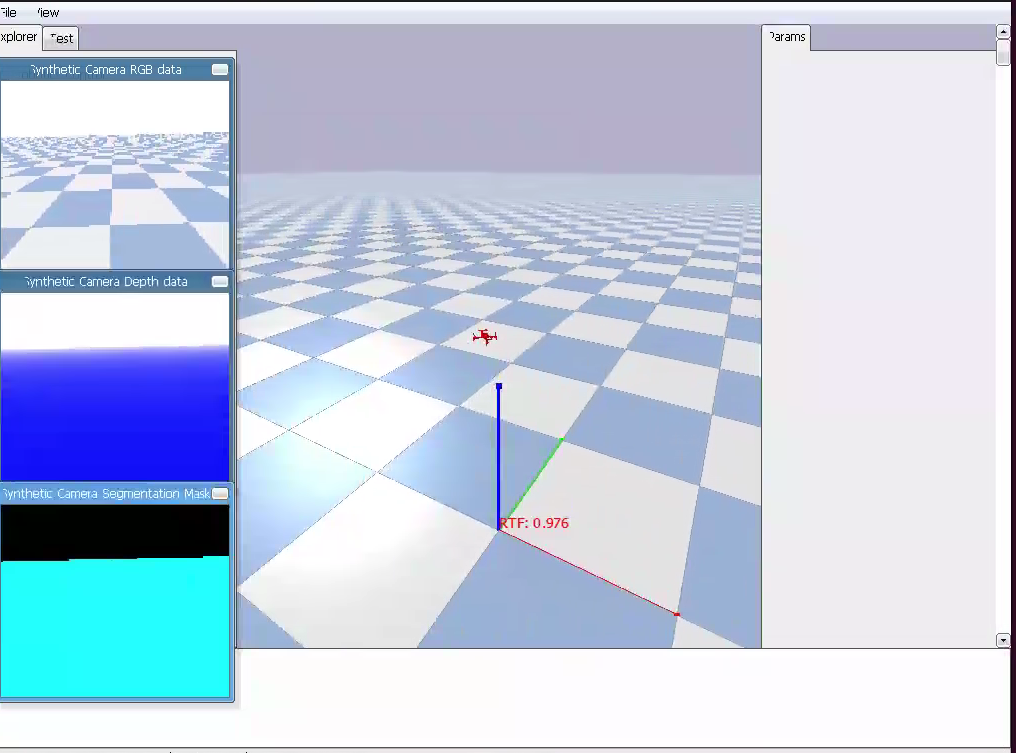The image size is (1016, 753).
Task: Click the scroll down arrow on right scrollbar
Action: coord(1003,640)
